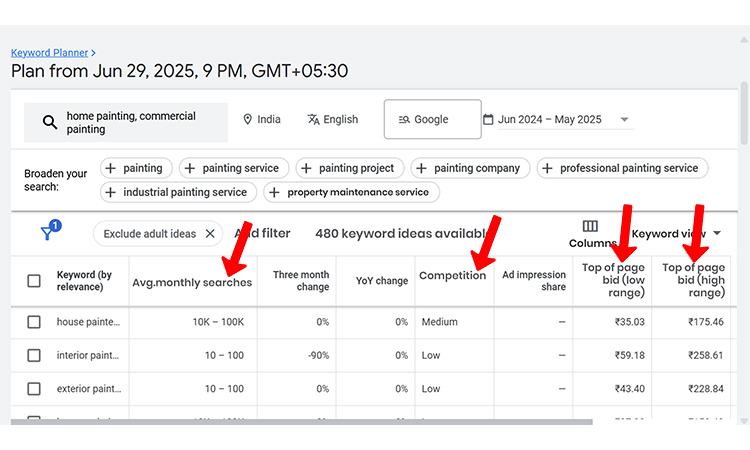Click the search magnifier icon
750x450 pixels.
point(50,122)
